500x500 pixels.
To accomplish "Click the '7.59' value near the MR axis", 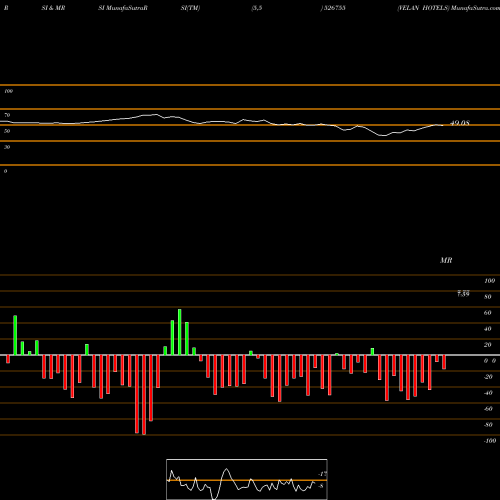I will pyautogui.click(x=463, y=294).
